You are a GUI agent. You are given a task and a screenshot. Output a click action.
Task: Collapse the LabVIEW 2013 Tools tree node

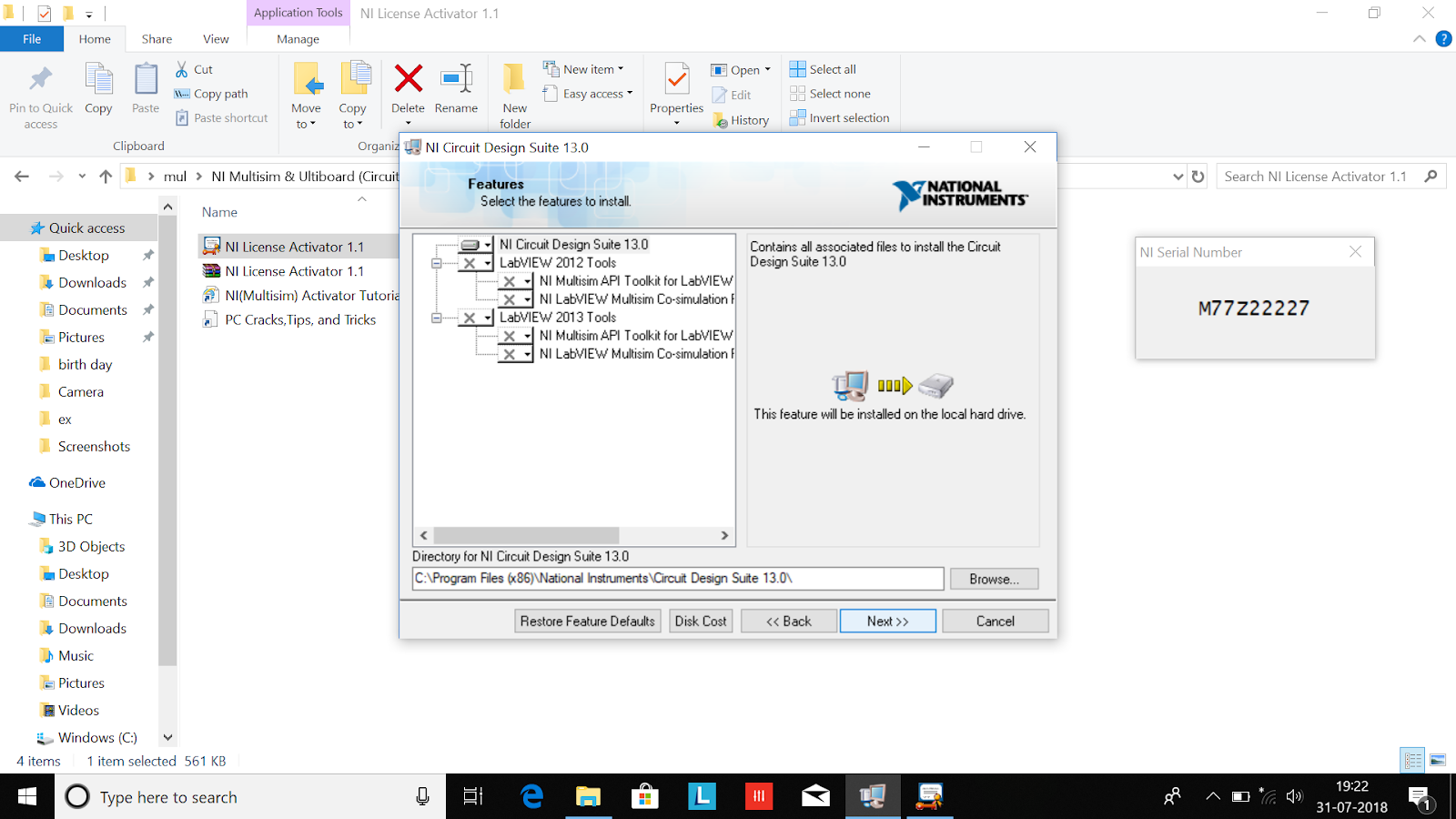[x=436, y=318]
